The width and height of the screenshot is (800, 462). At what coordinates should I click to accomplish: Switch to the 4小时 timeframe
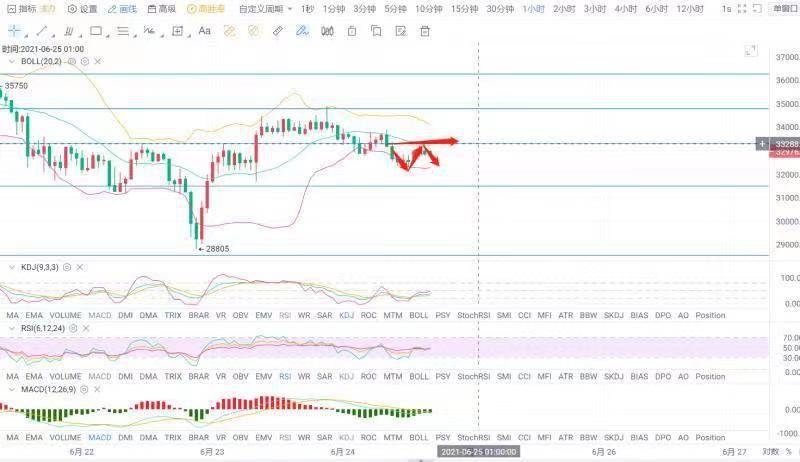(x=625, y=9)
